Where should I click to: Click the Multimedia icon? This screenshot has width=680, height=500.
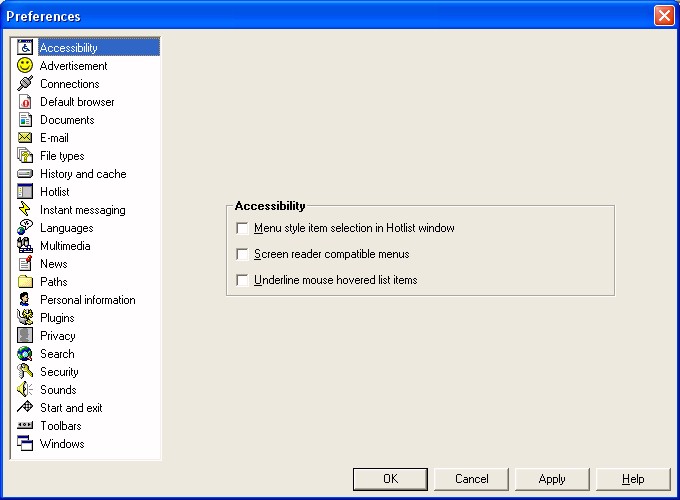pos(25,245)
